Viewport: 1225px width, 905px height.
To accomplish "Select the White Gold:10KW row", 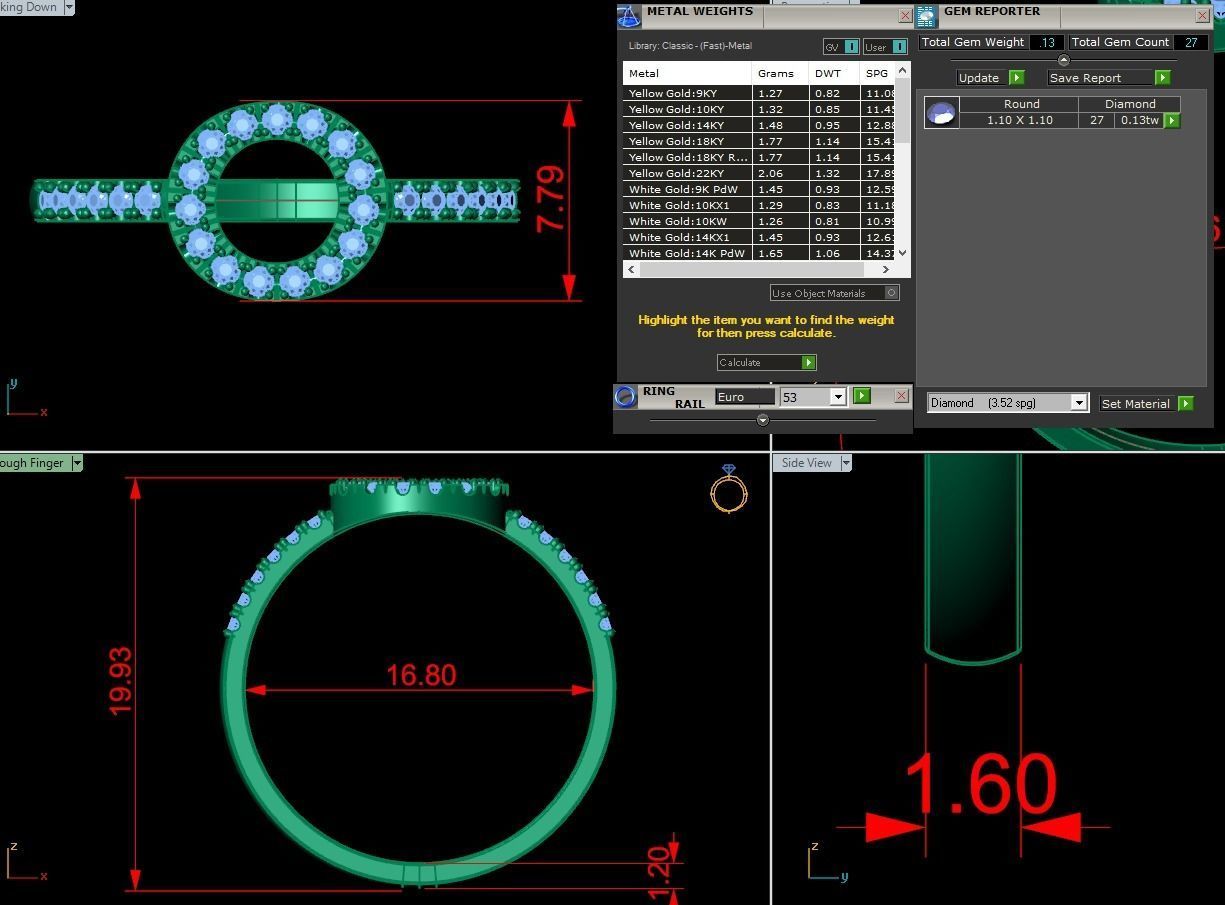I will [759, 221].
